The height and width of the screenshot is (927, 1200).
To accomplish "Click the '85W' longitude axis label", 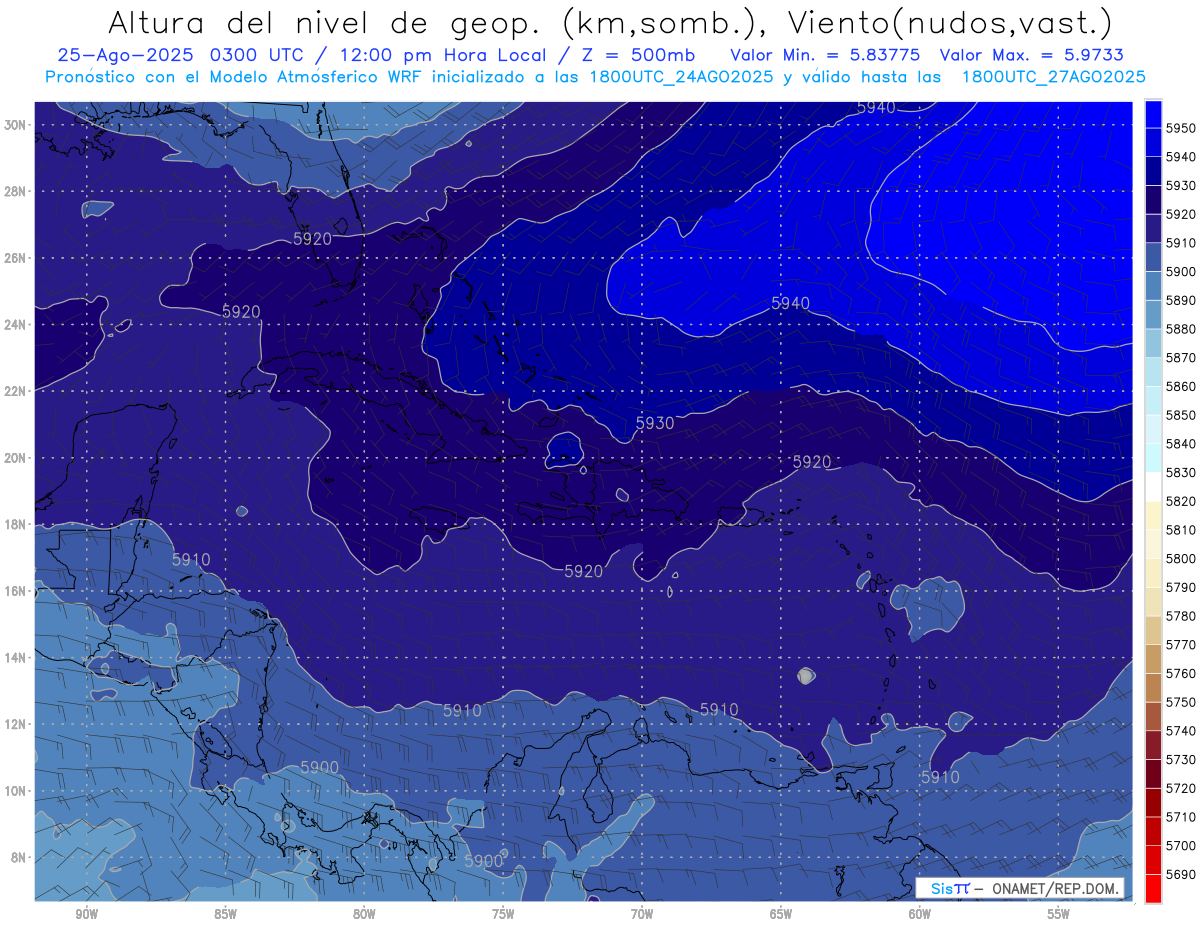I will click(x=225, y=914).
